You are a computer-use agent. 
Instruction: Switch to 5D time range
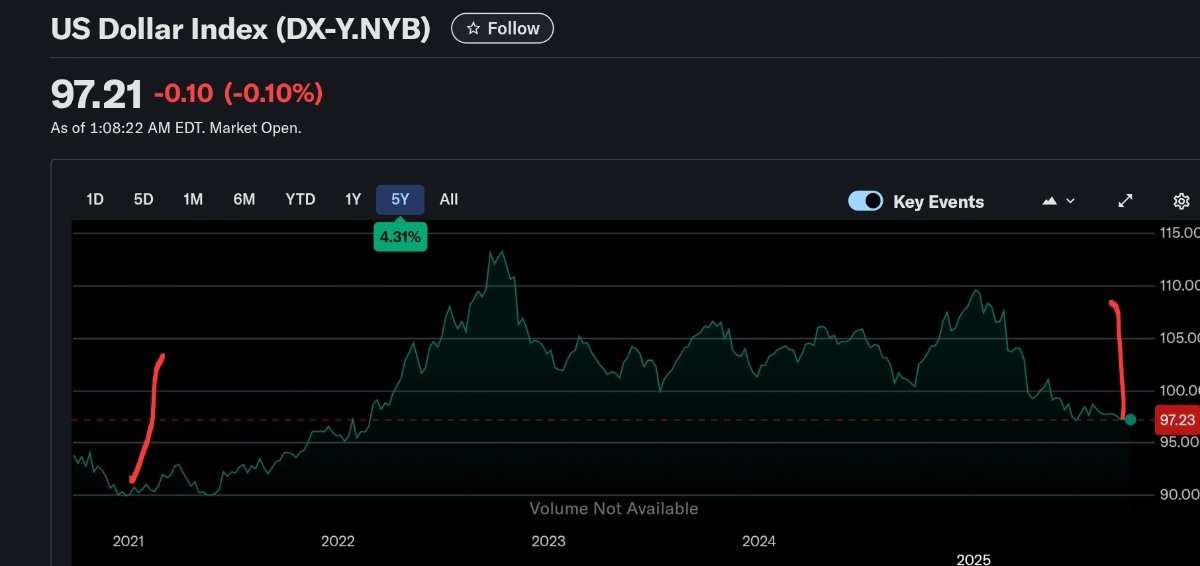click(x=143, y=199)
